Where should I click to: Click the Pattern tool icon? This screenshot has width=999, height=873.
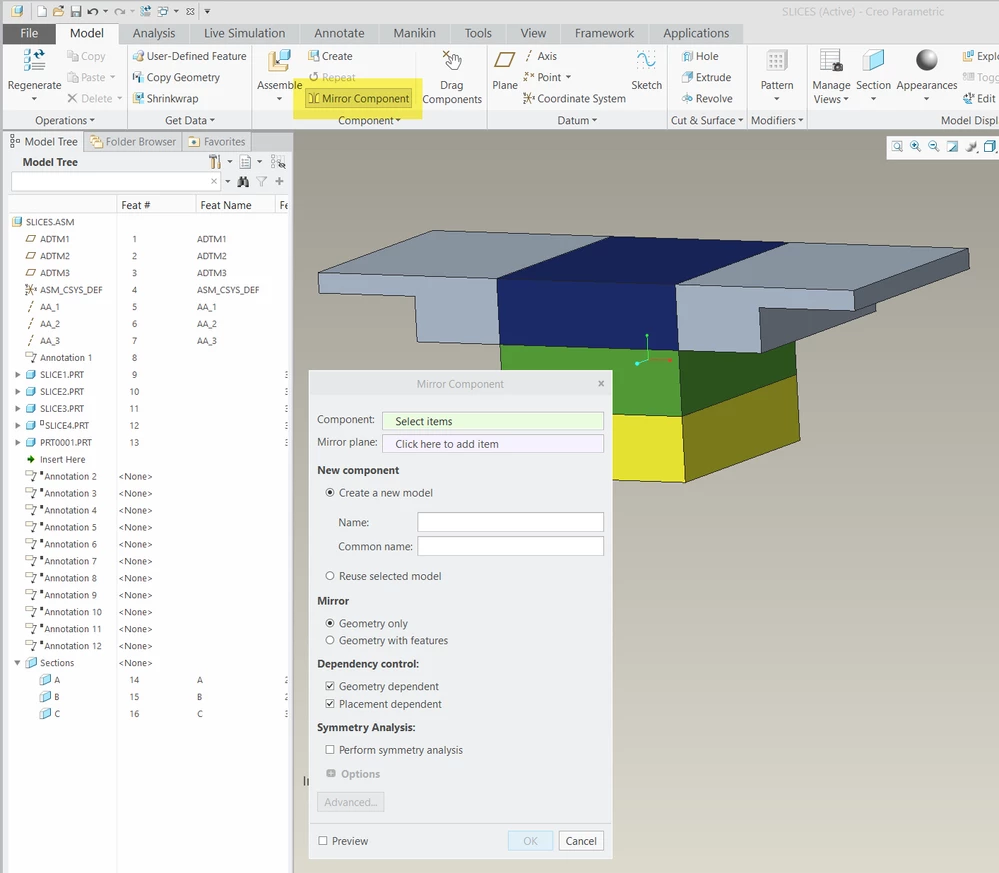click(x=776, y=61)
